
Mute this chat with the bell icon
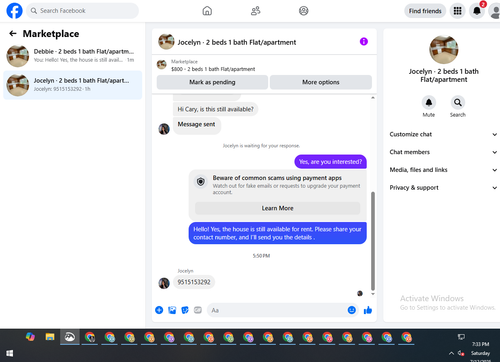429,102
